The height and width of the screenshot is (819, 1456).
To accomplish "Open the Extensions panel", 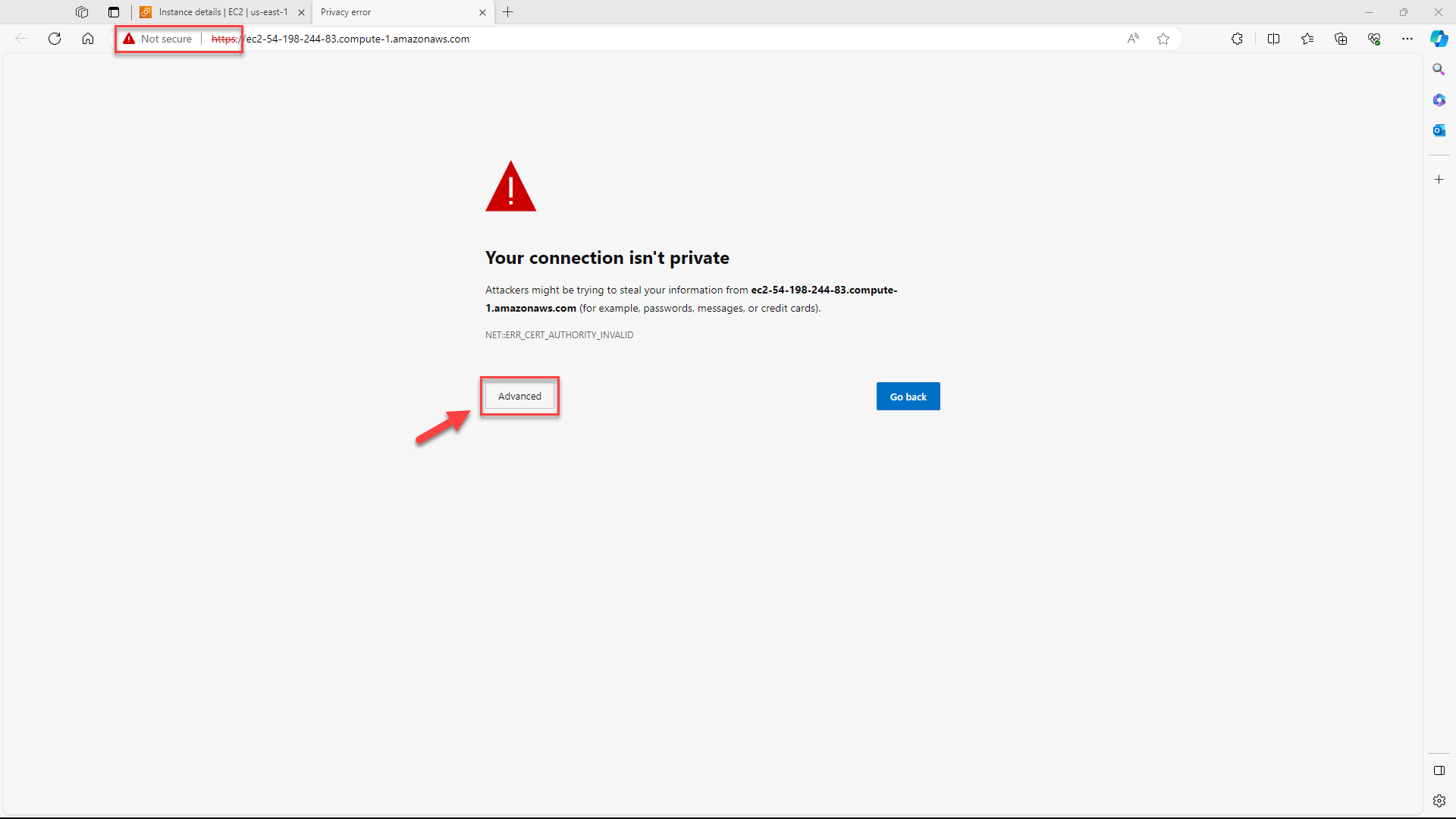I will [x=1238, y=39].
